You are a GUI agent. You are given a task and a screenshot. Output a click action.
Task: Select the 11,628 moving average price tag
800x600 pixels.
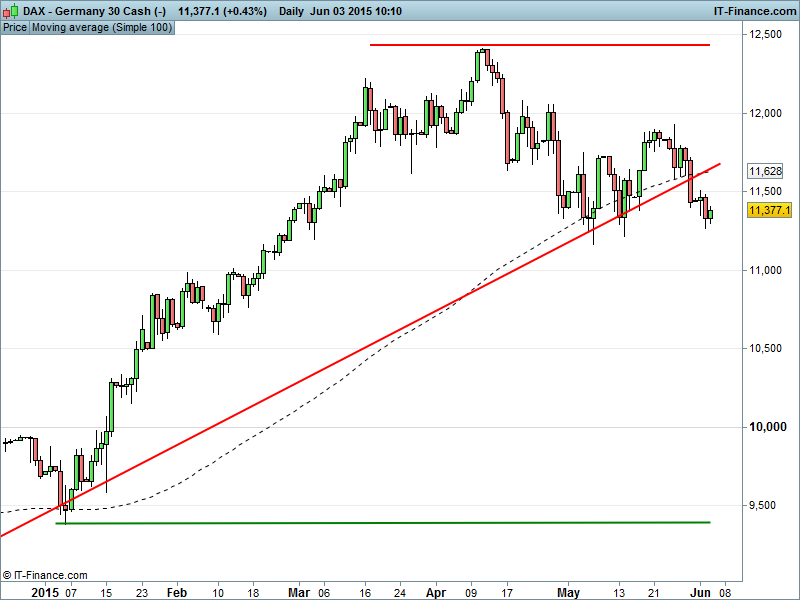765,172
